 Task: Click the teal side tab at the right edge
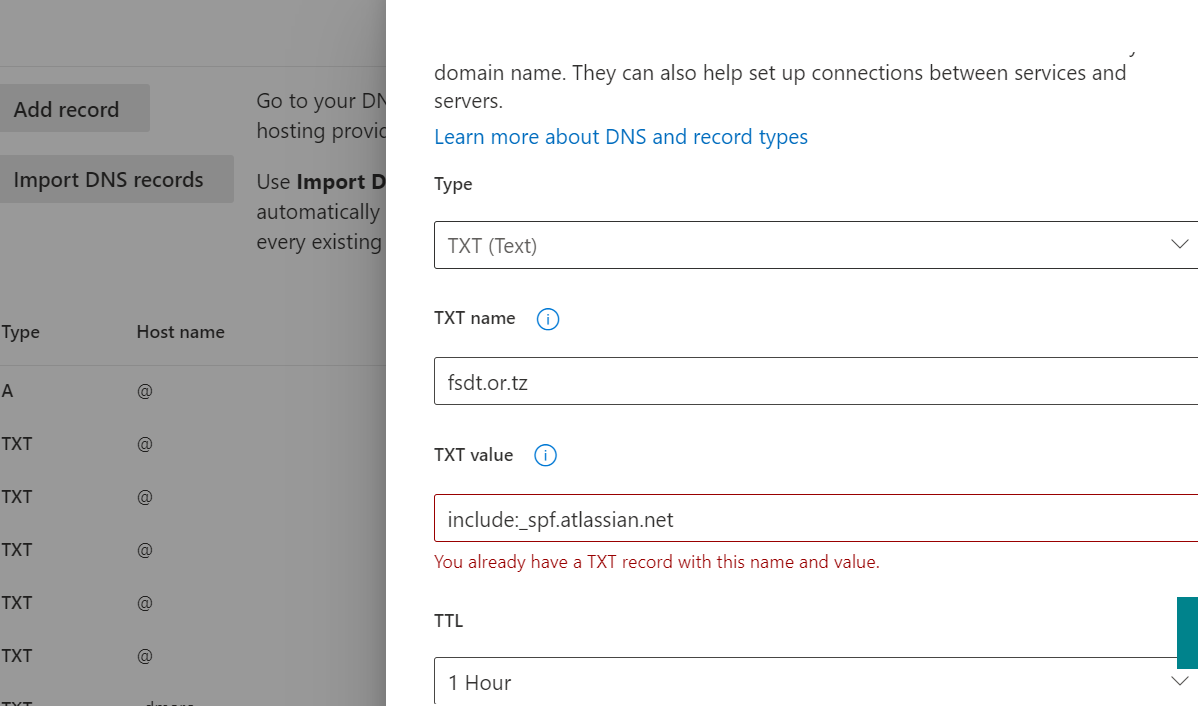[1187, 633]
